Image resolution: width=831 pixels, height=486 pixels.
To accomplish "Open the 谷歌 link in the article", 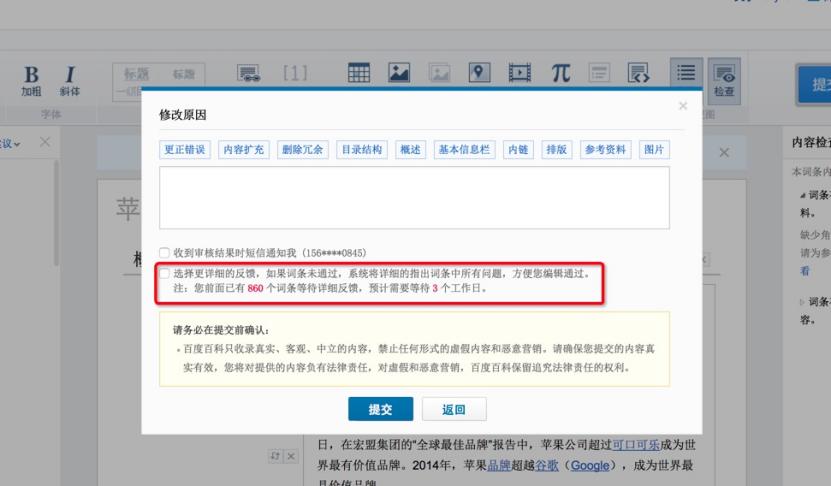I will pyautogui.click(x=547, y=465).
